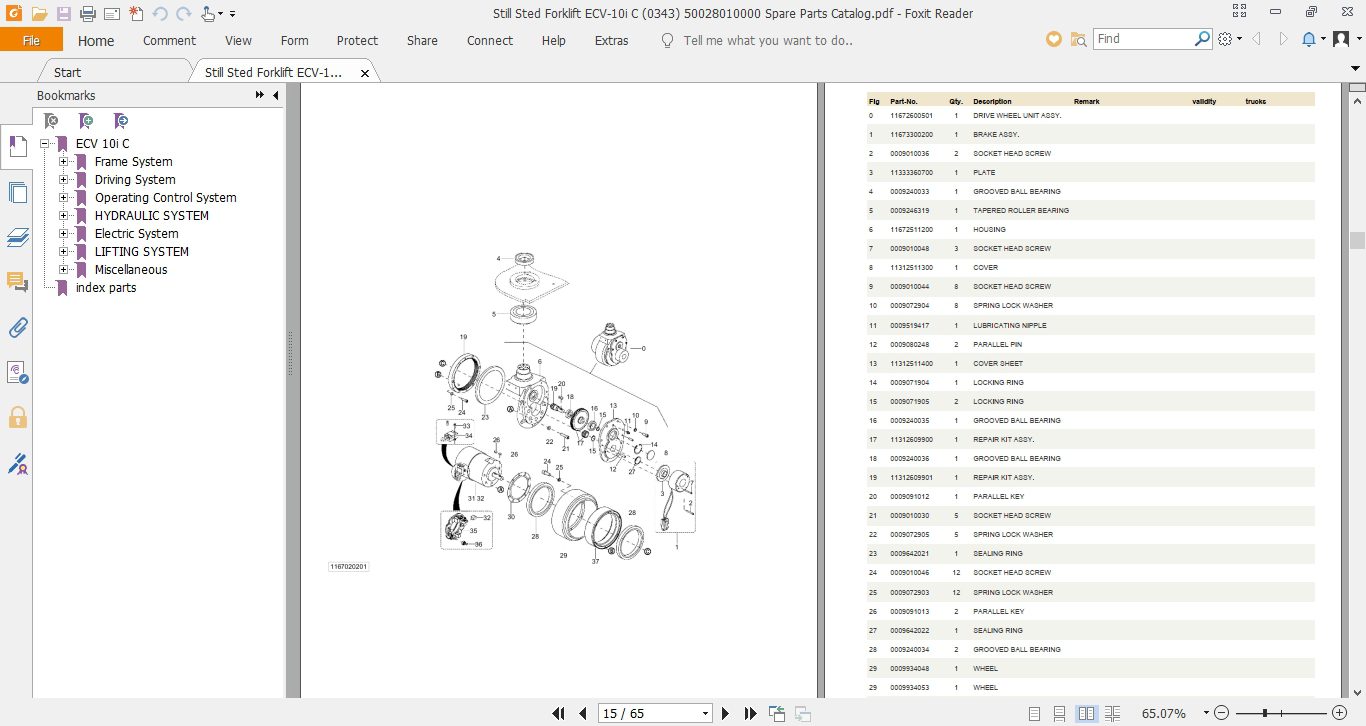The height and width of the screenshot is (726, 1366).
Task: Expand the HYDRAULIC SYSTEM bookmark
Action: pos(64,216)
